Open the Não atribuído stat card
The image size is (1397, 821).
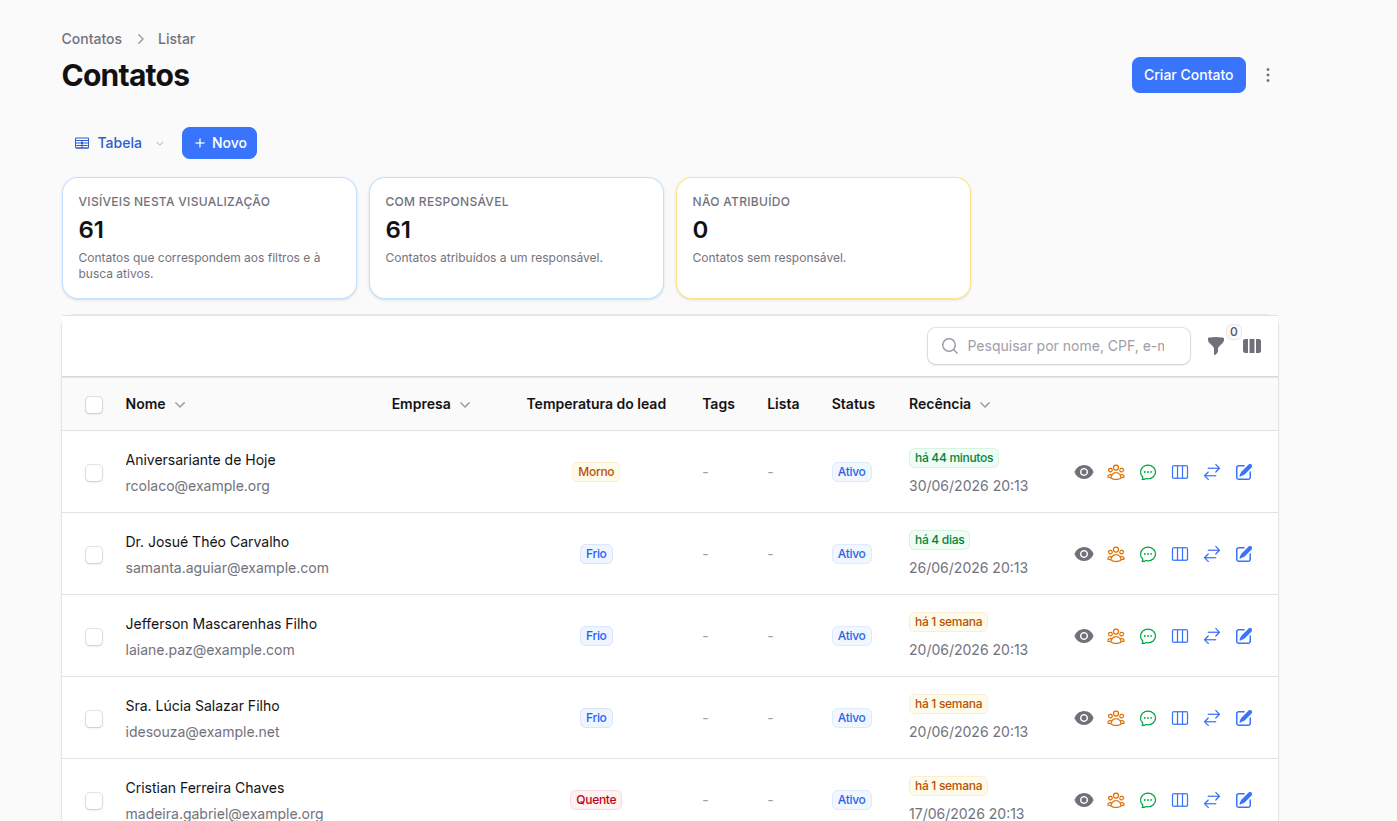tap(823, 238)
